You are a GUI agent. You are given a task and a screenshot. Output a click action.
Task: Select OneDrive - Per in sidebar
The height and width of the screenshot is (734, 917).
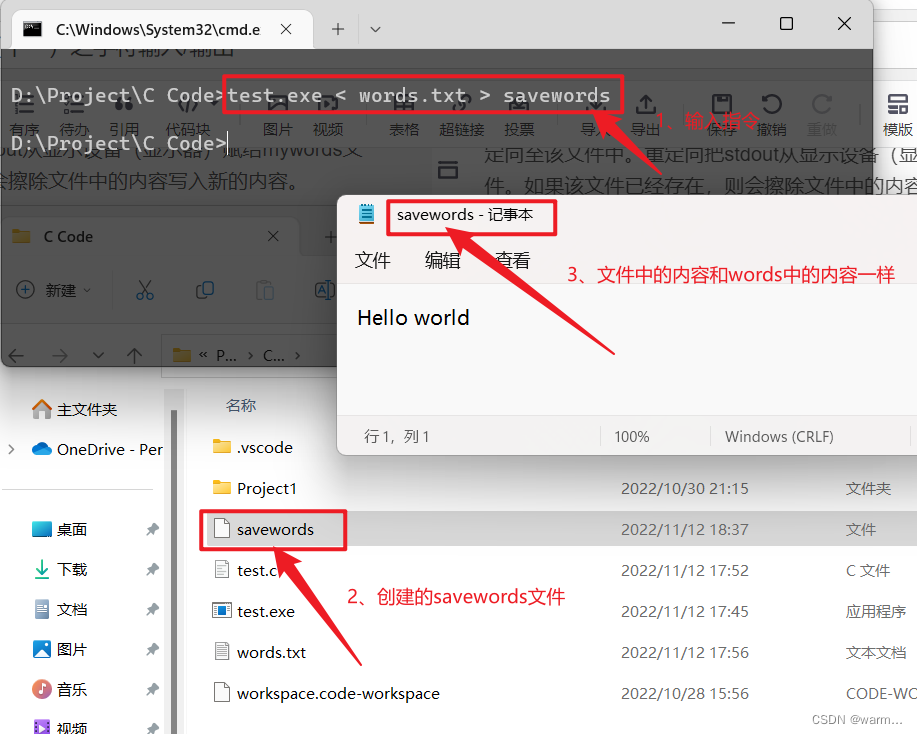(x=97, y=449)
